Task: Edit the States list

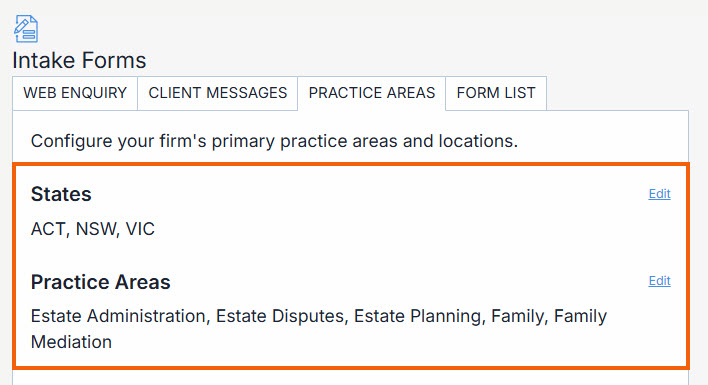Action: click(659, 194)
